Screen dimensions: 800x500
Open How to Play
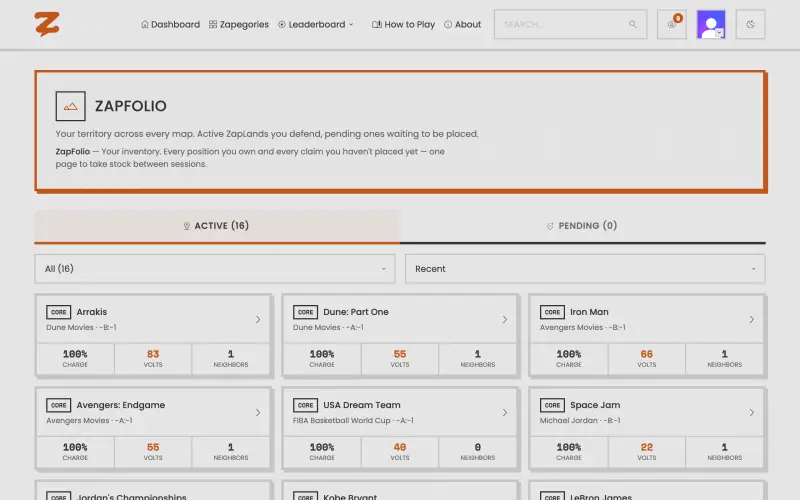pos(404,24)
